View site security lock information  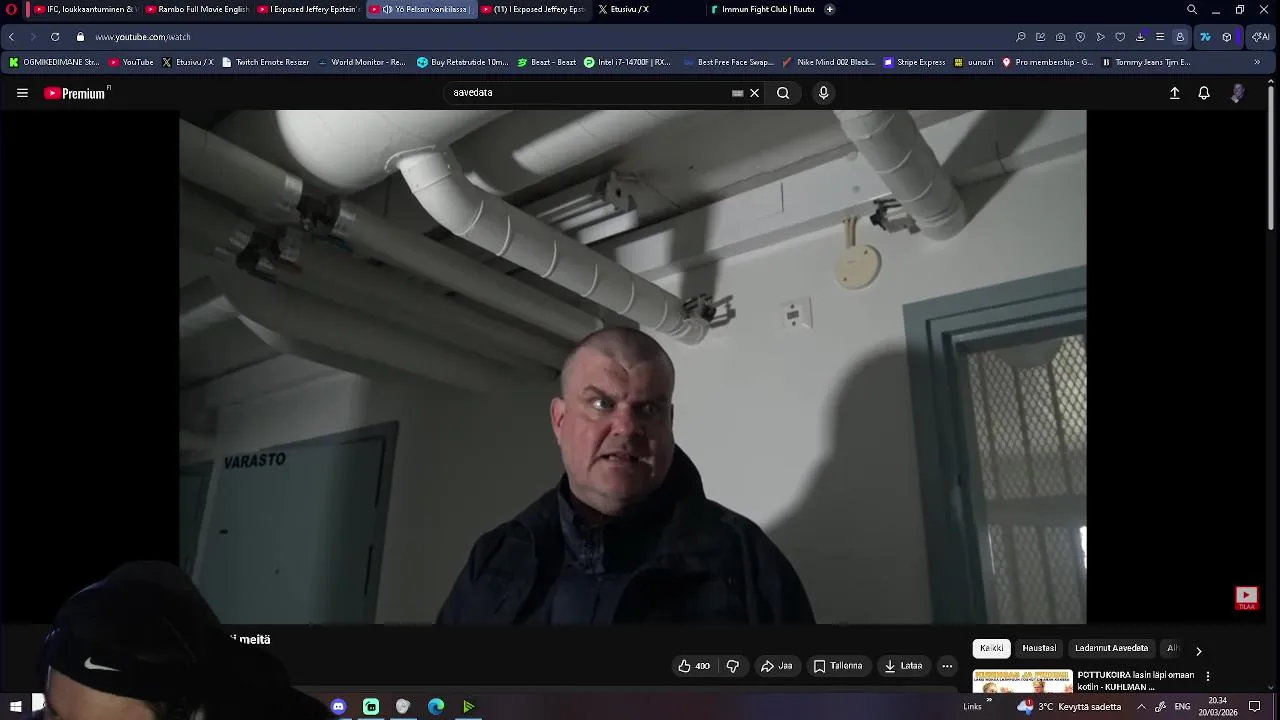point(81,37)
